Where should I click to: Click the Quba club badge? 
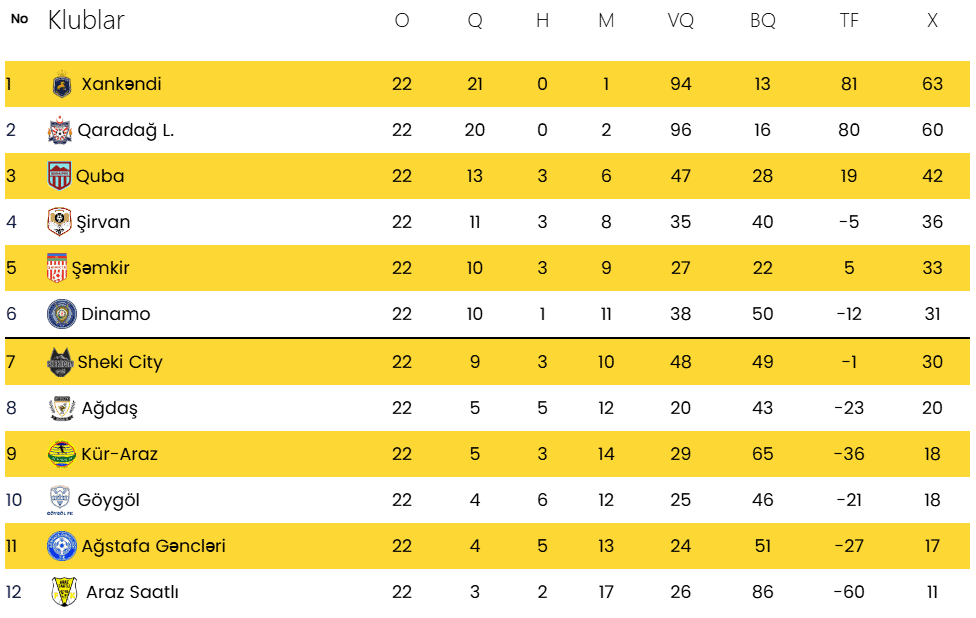tap(60, 177)
